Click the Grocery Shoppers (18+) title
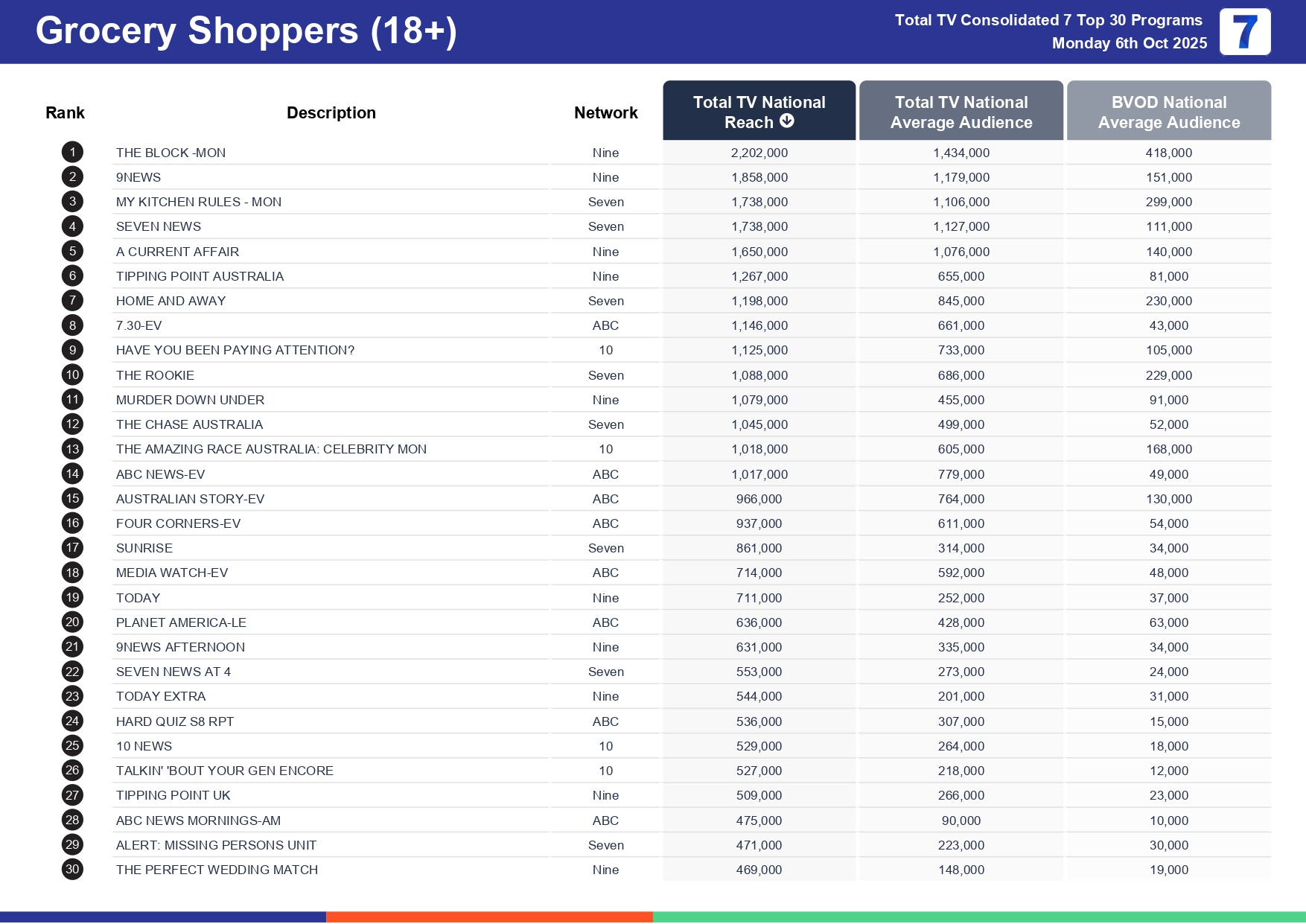This screenshot has height=924, width=1306. 246,31
